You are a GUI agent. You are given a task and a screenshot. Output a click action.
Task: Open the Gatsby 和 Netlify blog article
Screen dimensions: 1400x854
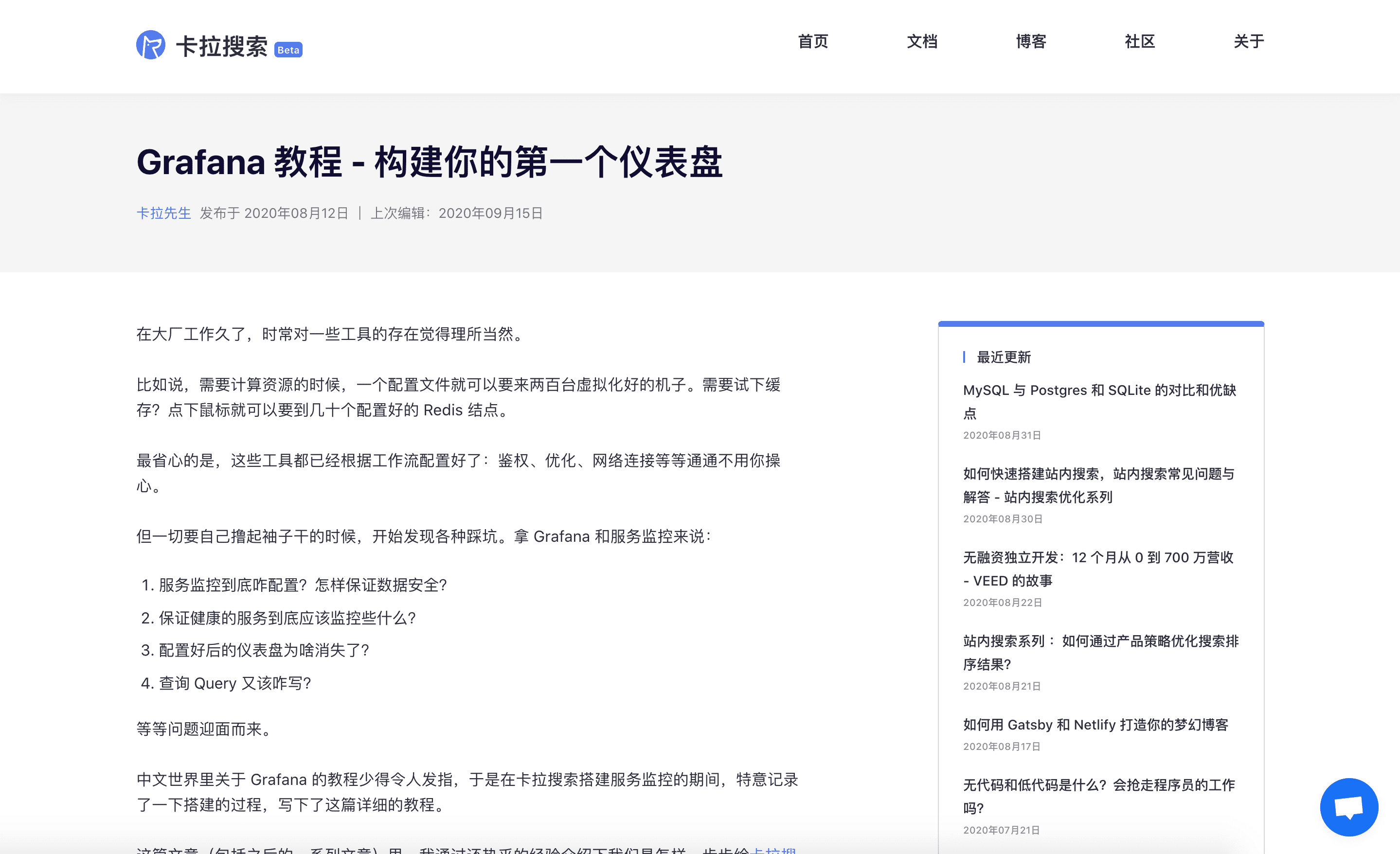tap(1095, 725)
